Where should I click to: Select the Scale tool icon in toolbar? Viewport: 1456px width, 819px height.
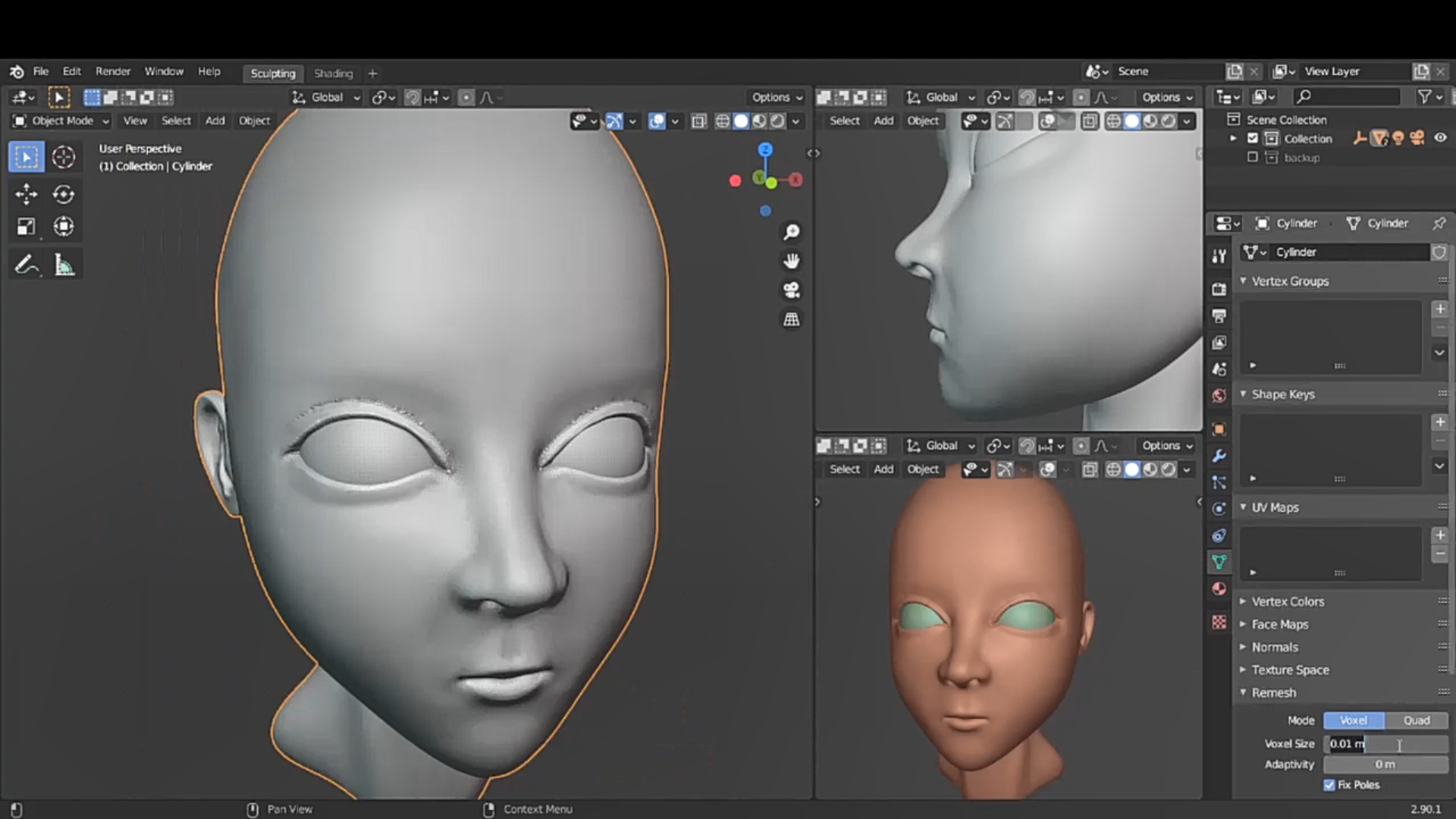coord(25,227)
